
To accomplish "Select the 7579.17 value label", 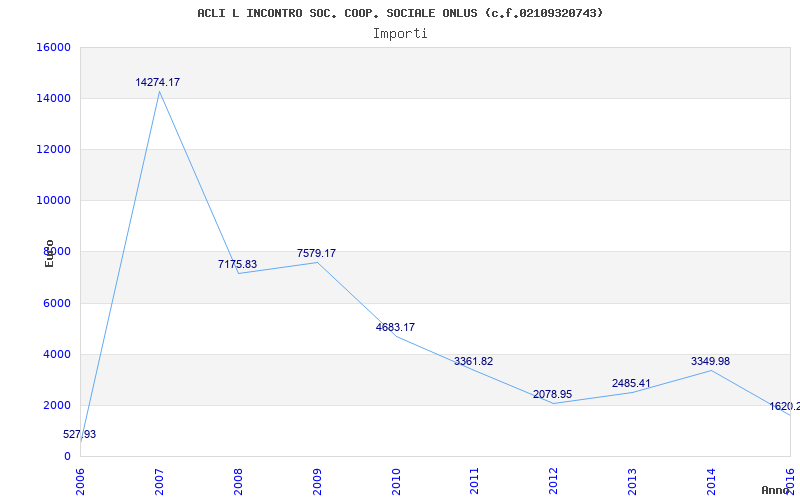I will (316, 253).
